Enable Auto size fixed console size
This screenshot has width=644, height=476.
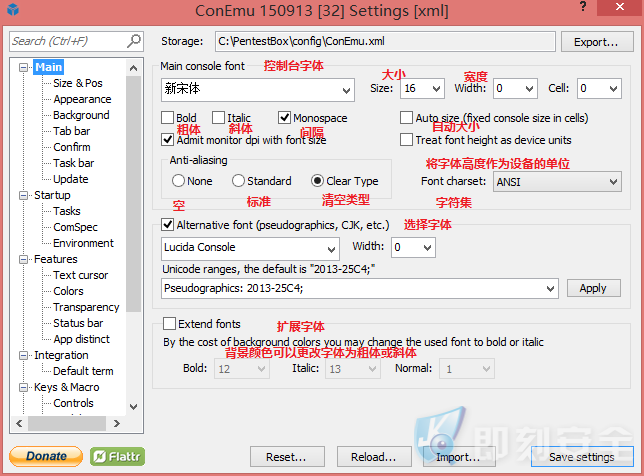pyautogui.click(x=406, y=118)
